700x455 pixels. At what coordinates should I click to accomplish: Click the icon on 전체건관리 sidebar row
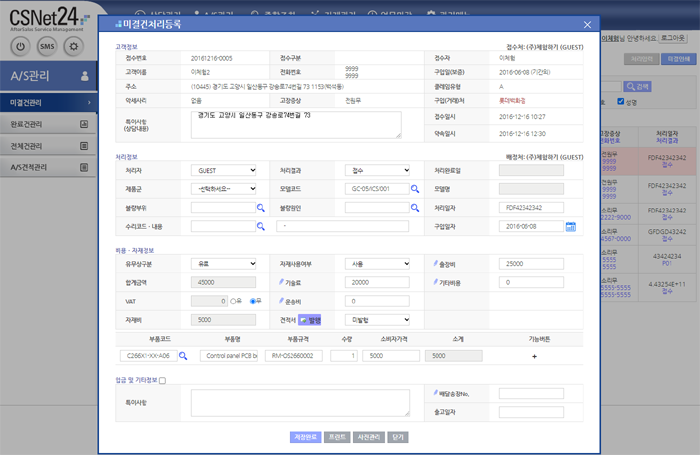84,146
